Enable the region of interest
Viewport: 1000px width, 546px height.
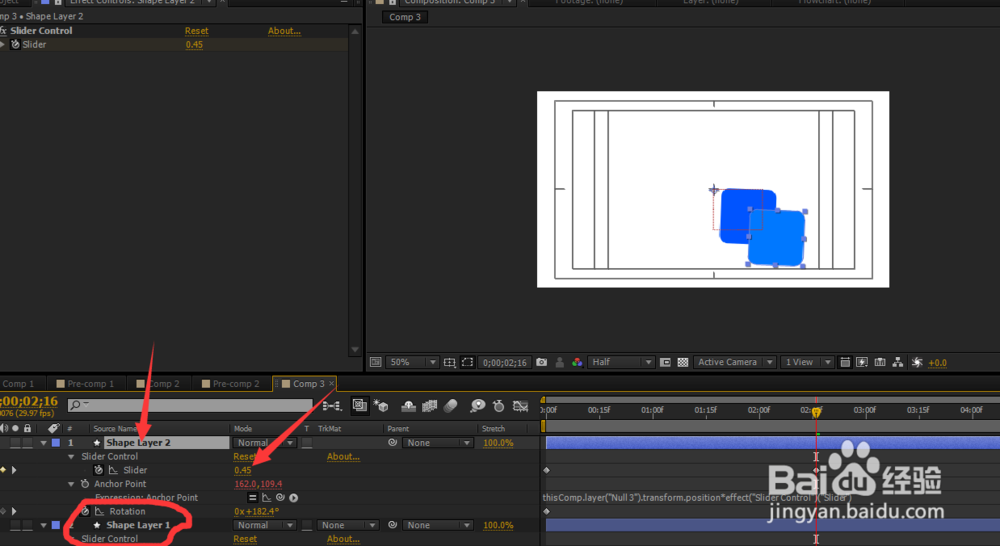pyautogui.click(x=665, y=362)
